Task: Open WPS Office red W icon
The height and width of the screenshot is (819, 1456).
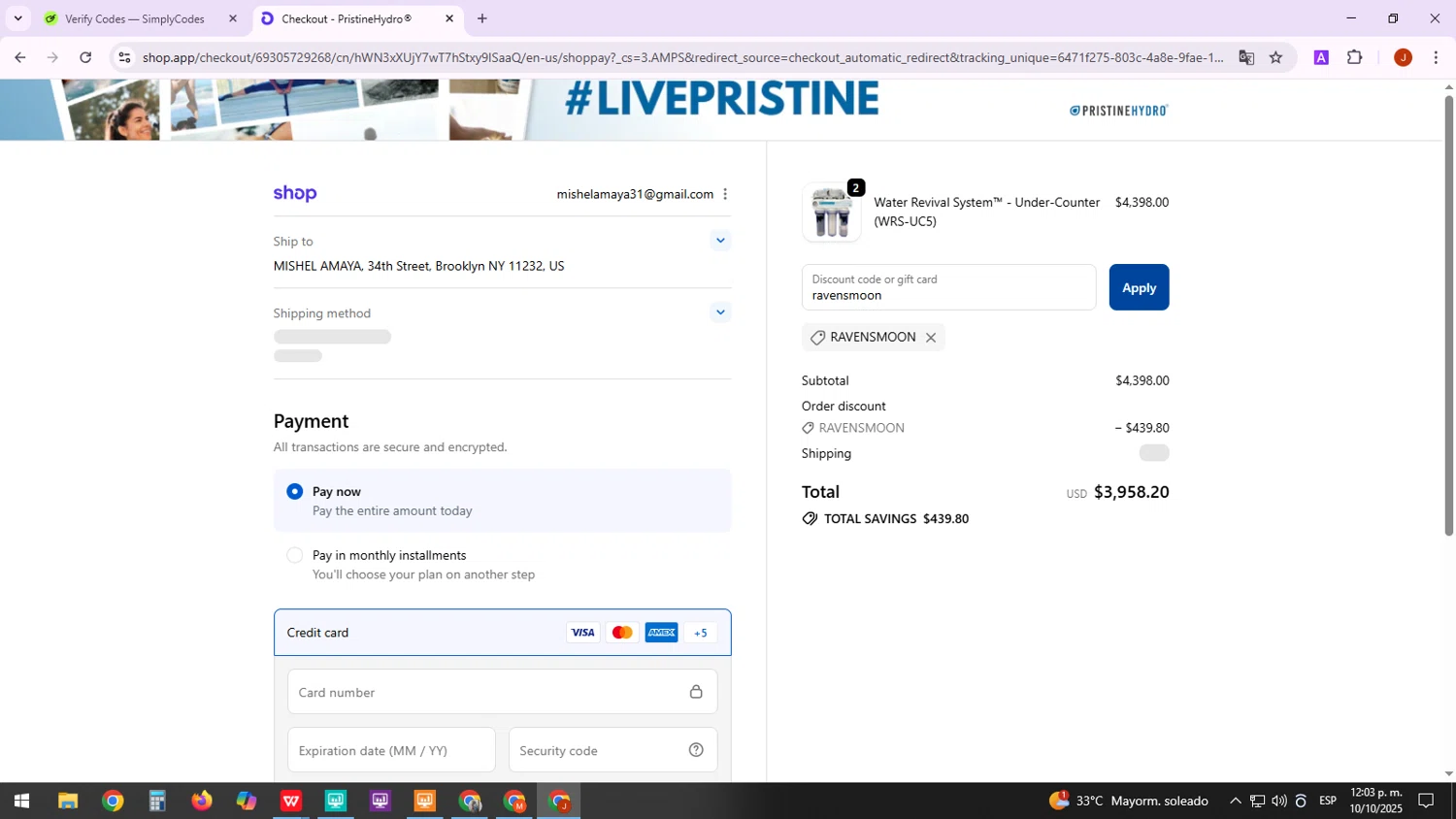Action: pyautogui.click(x=291, y=802)
